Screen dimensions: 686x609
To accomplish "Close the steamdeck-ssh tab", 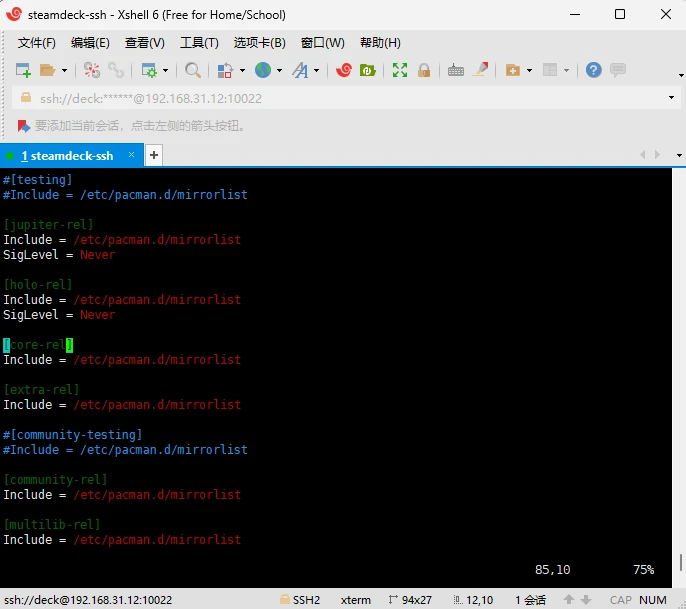I will 131,154.
